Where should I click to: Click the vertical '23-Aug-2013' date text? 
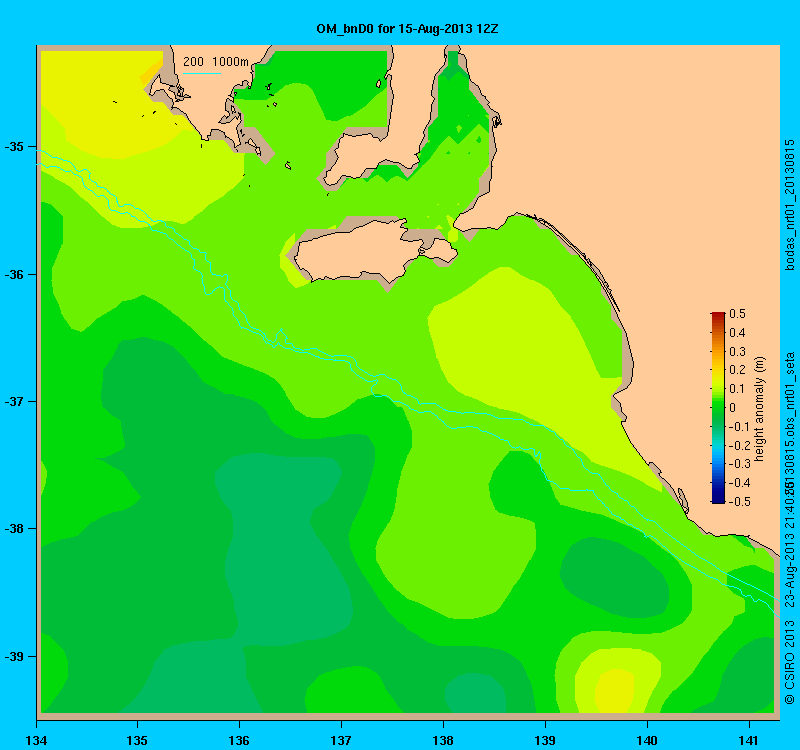pos(790,570)
